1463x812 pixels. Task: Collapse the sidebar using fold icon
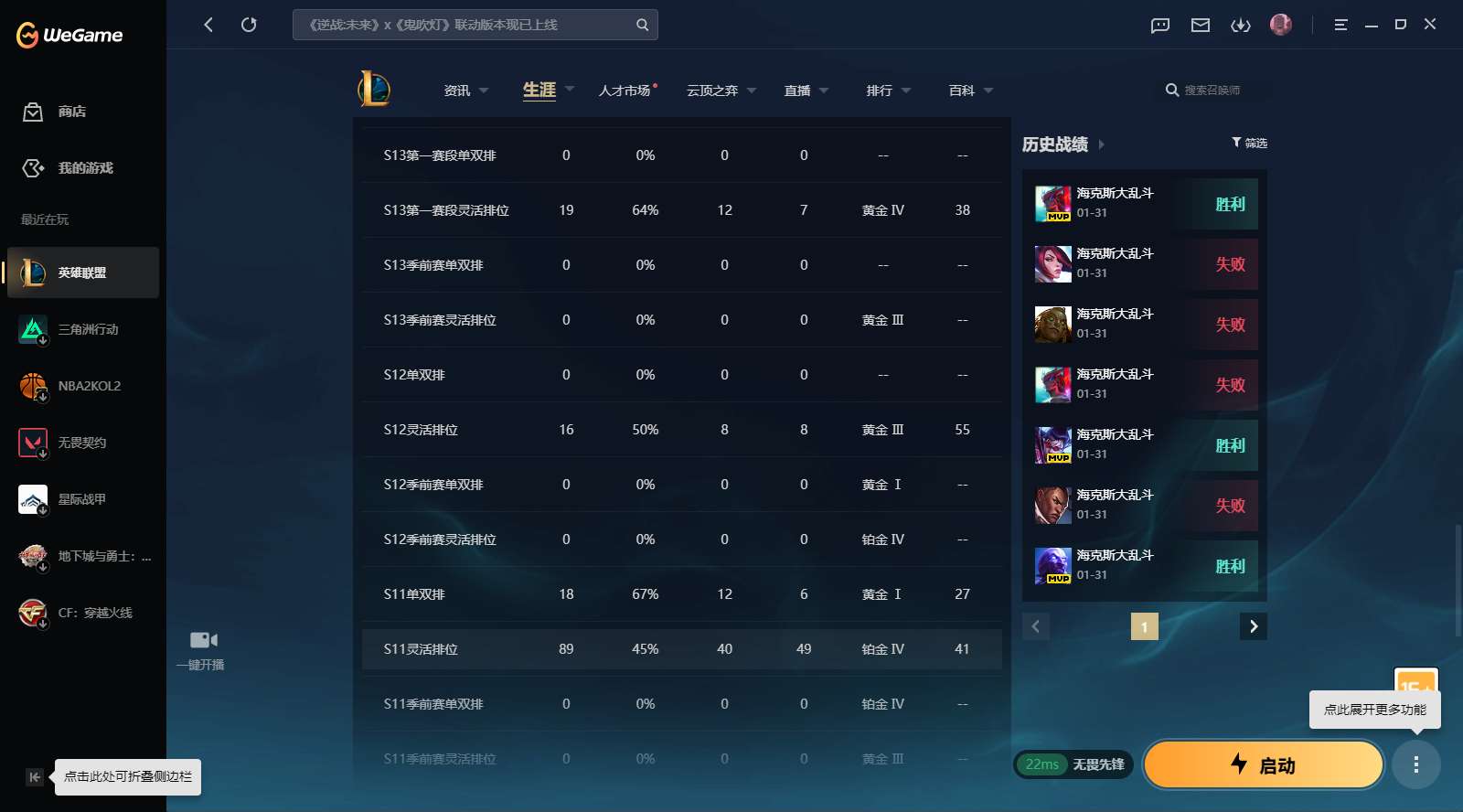(x=34, y=777)
